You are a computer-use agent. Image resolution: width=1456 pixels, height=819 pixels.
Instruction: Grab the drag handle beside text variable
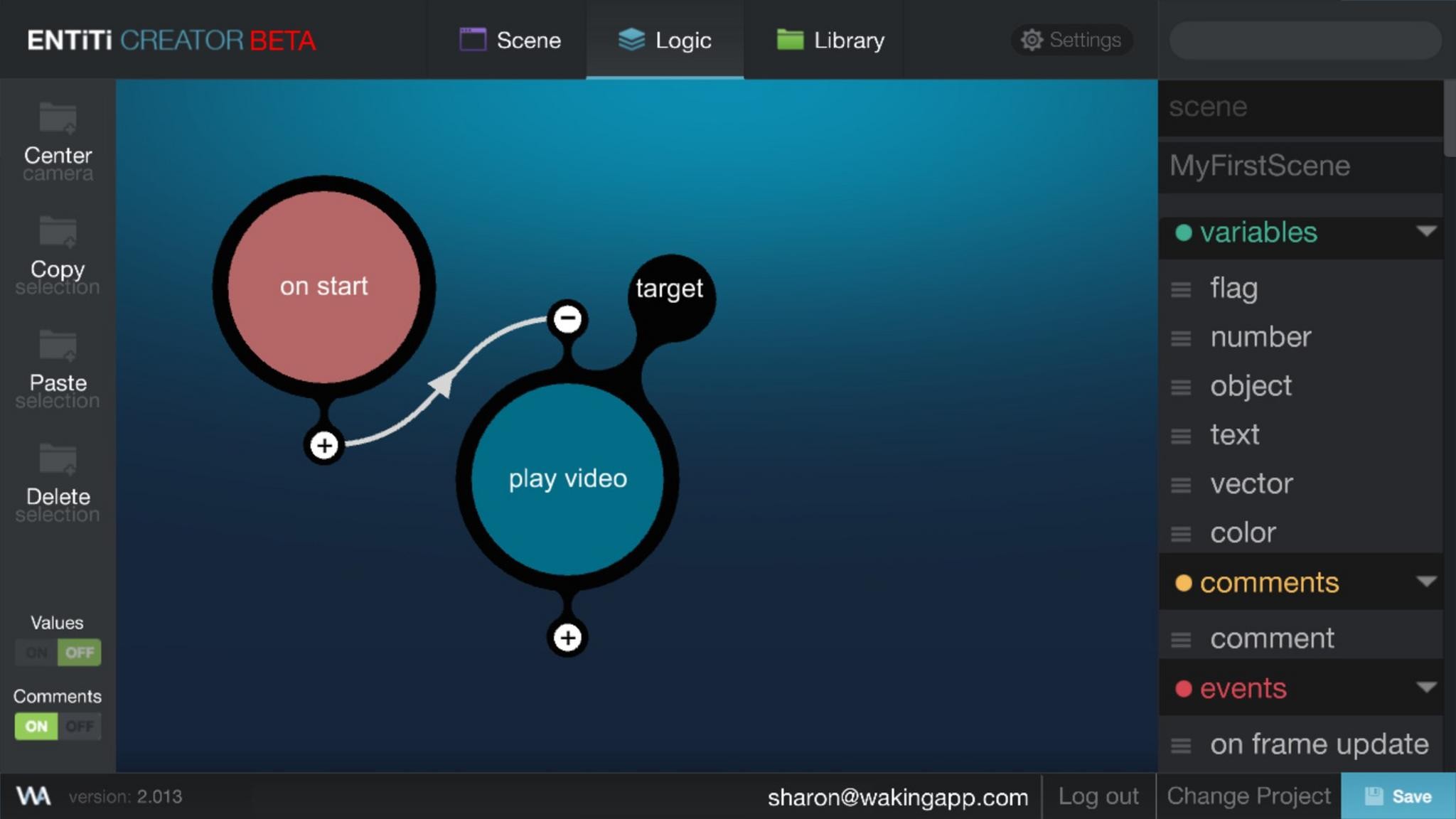1181,437
